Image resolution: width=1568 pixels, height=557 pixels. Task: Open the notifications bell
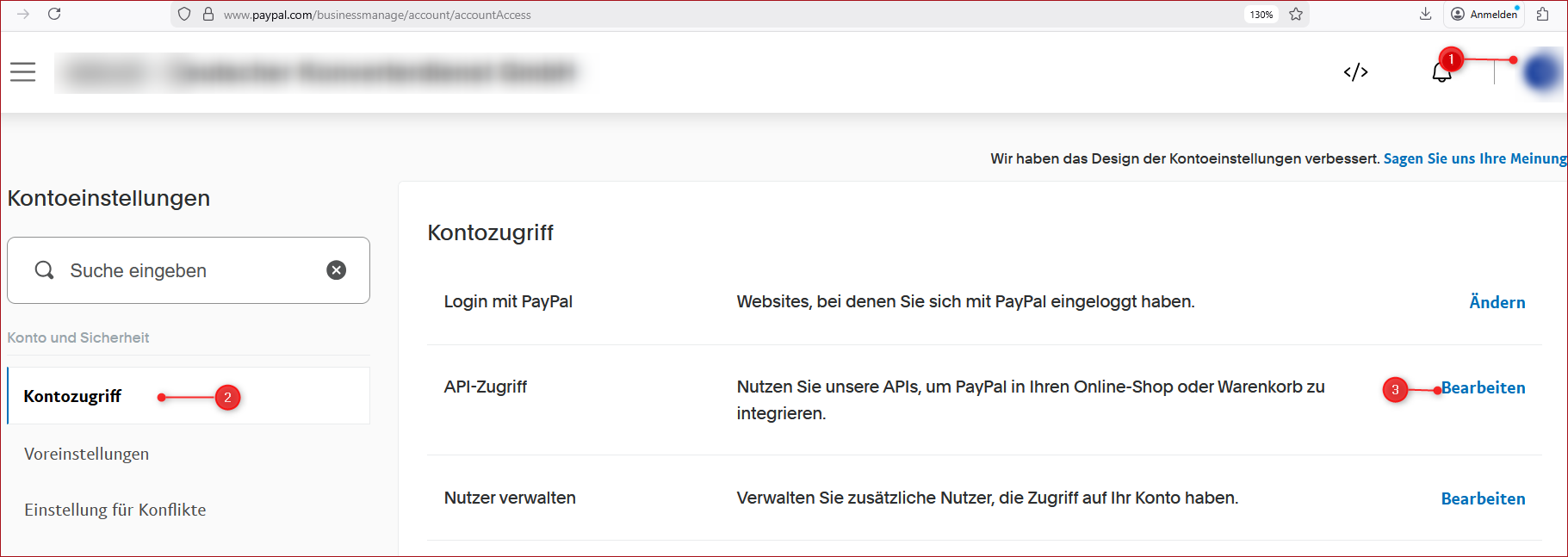tap(1441, 73)
